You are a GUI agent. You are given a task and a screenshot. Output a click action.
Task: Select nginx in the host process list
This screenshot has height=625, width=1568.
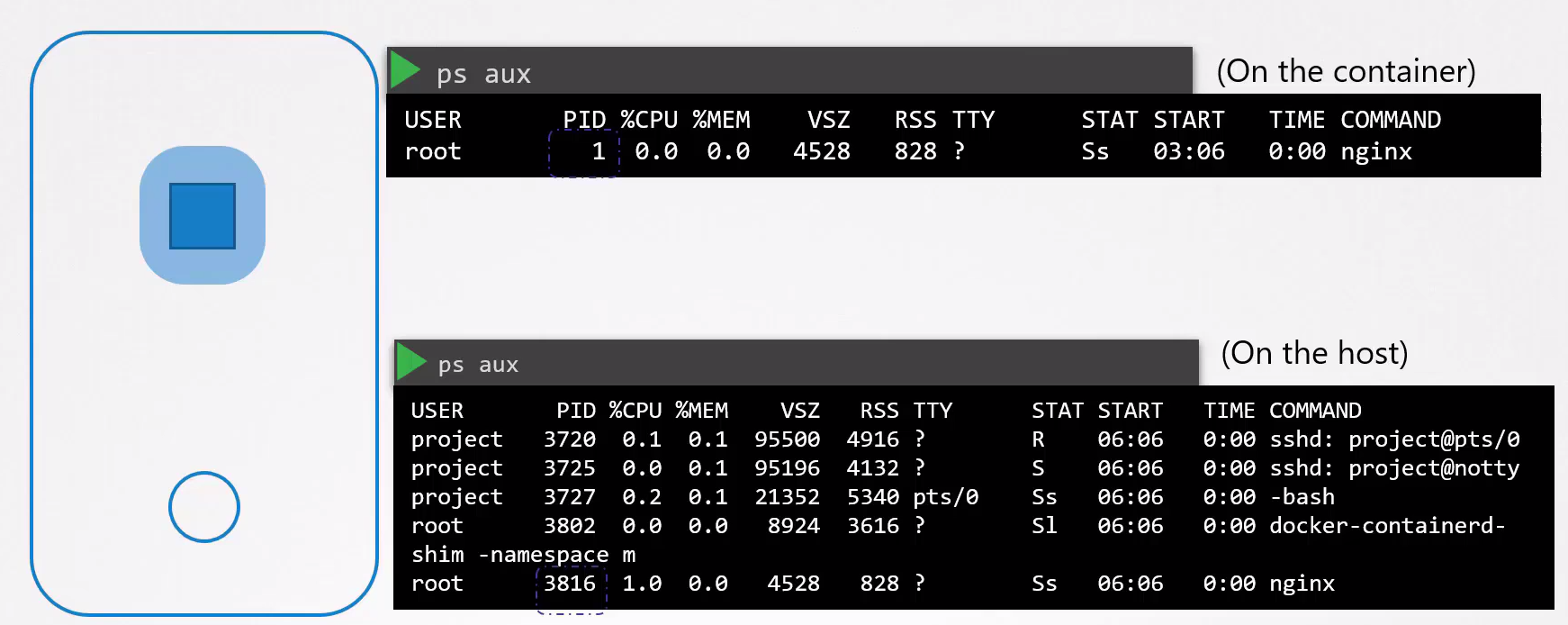(x=1302, y=584)
